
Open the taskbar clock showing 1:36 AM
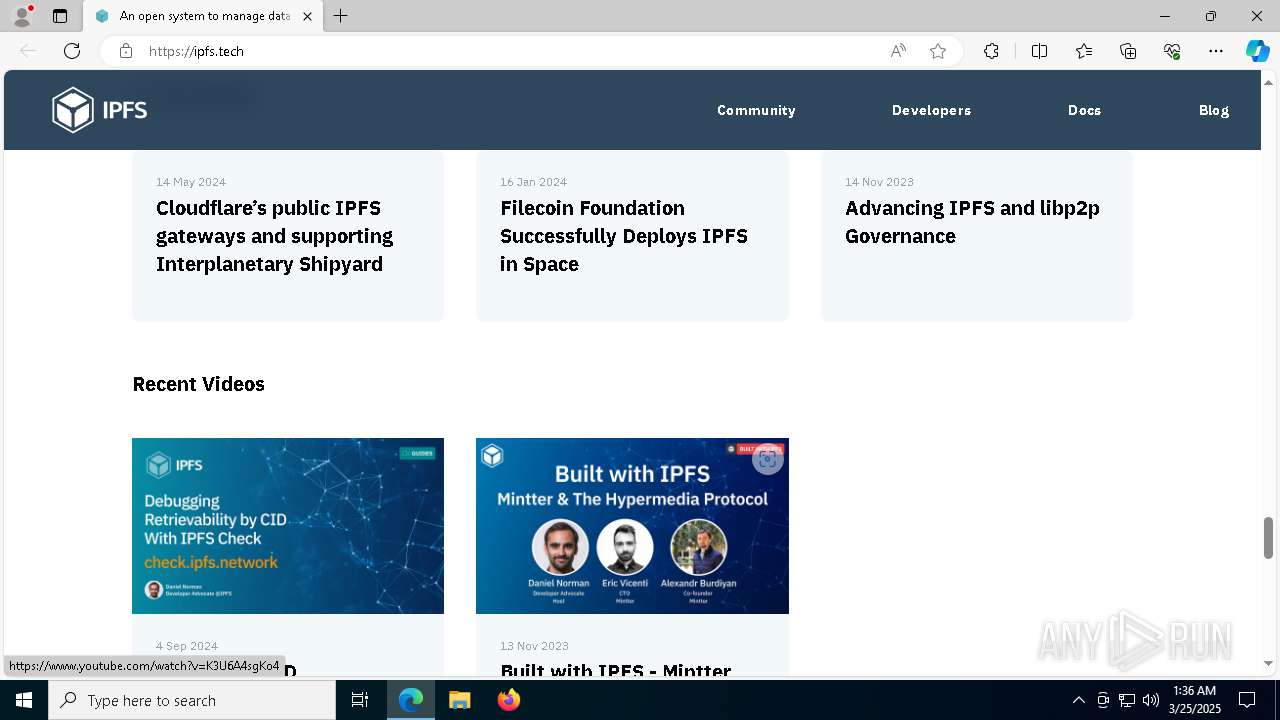click(x=1194, y=700)
